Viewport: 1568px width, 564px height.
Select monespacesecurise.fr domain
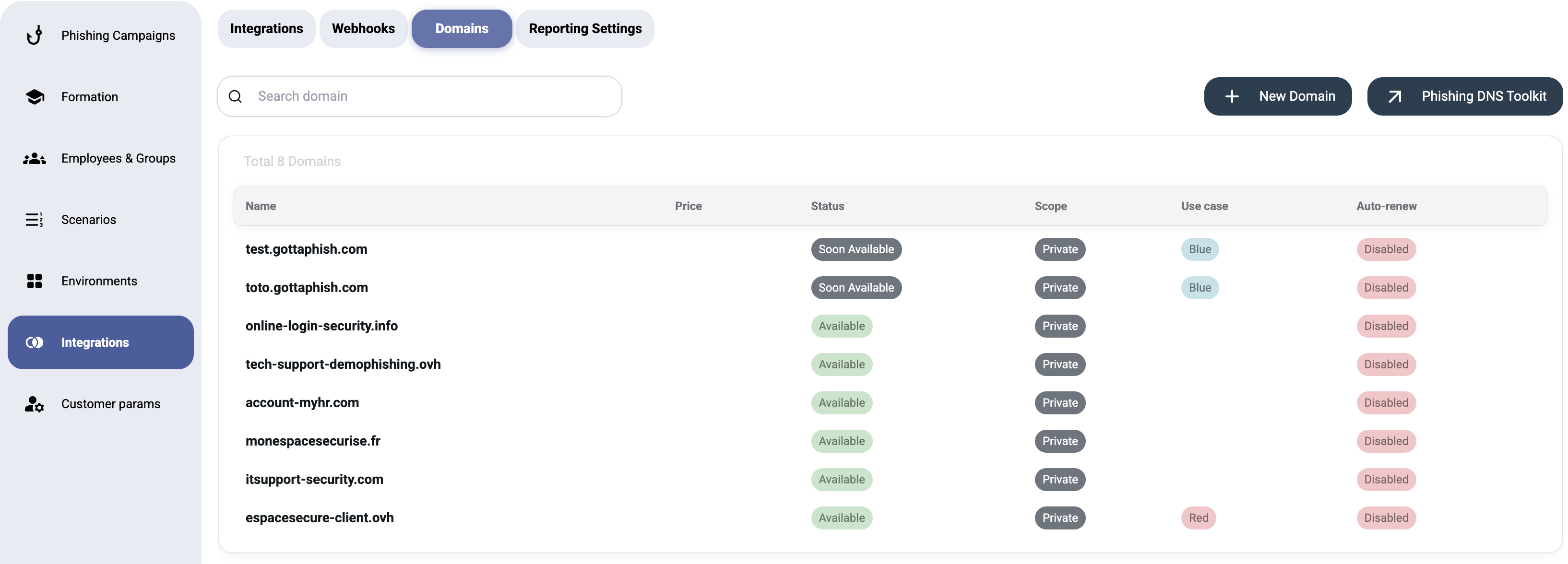click(313, 441)
